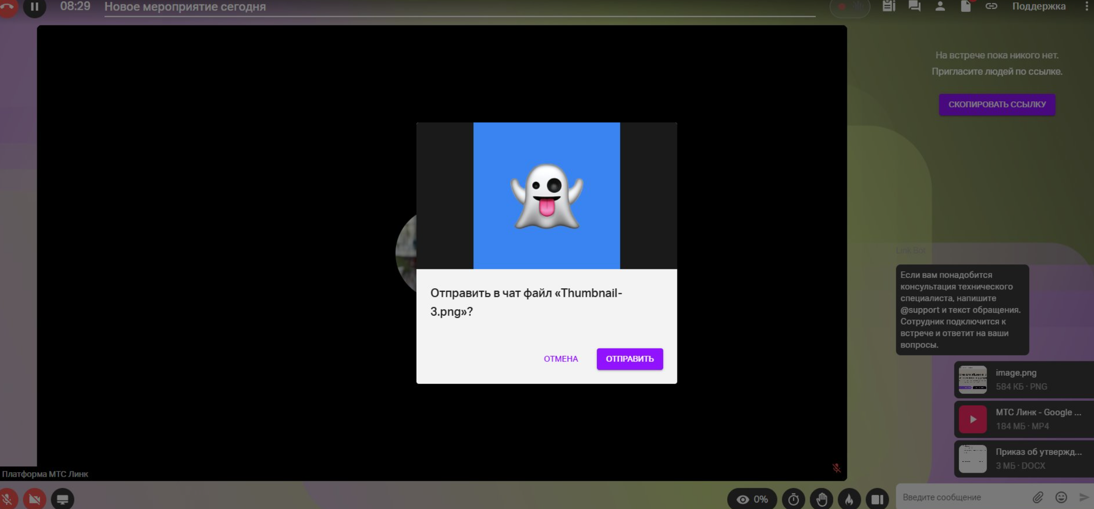The image size is (1094, 509).
Task: Open the 'Поддержка' support link
Action: (1039, 6)
